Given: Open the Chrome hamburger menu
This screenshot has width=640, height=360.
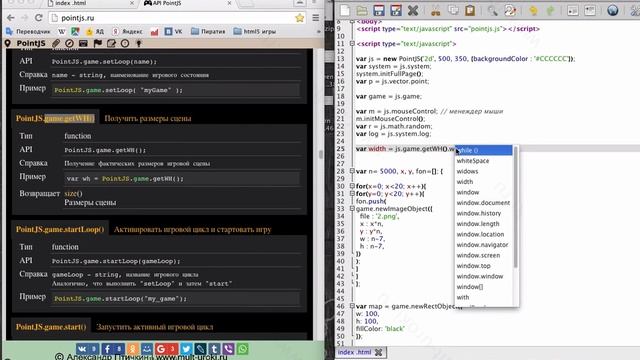Looking at the screenshot, I should click(316, 18).
